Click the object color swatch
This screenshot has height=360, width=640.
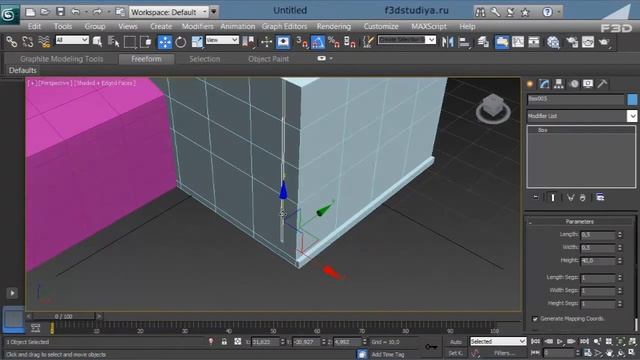[x=632, y=99]
